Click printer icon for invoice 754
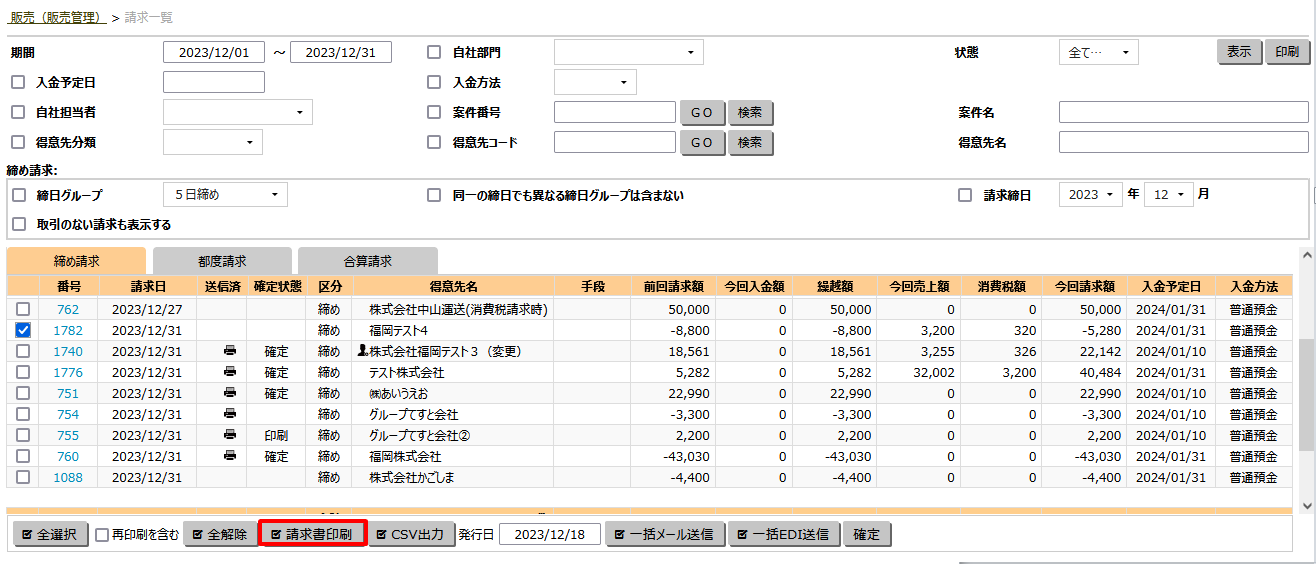The height and width of the screenshot is (564, 1316). click(x=230, y=414)
